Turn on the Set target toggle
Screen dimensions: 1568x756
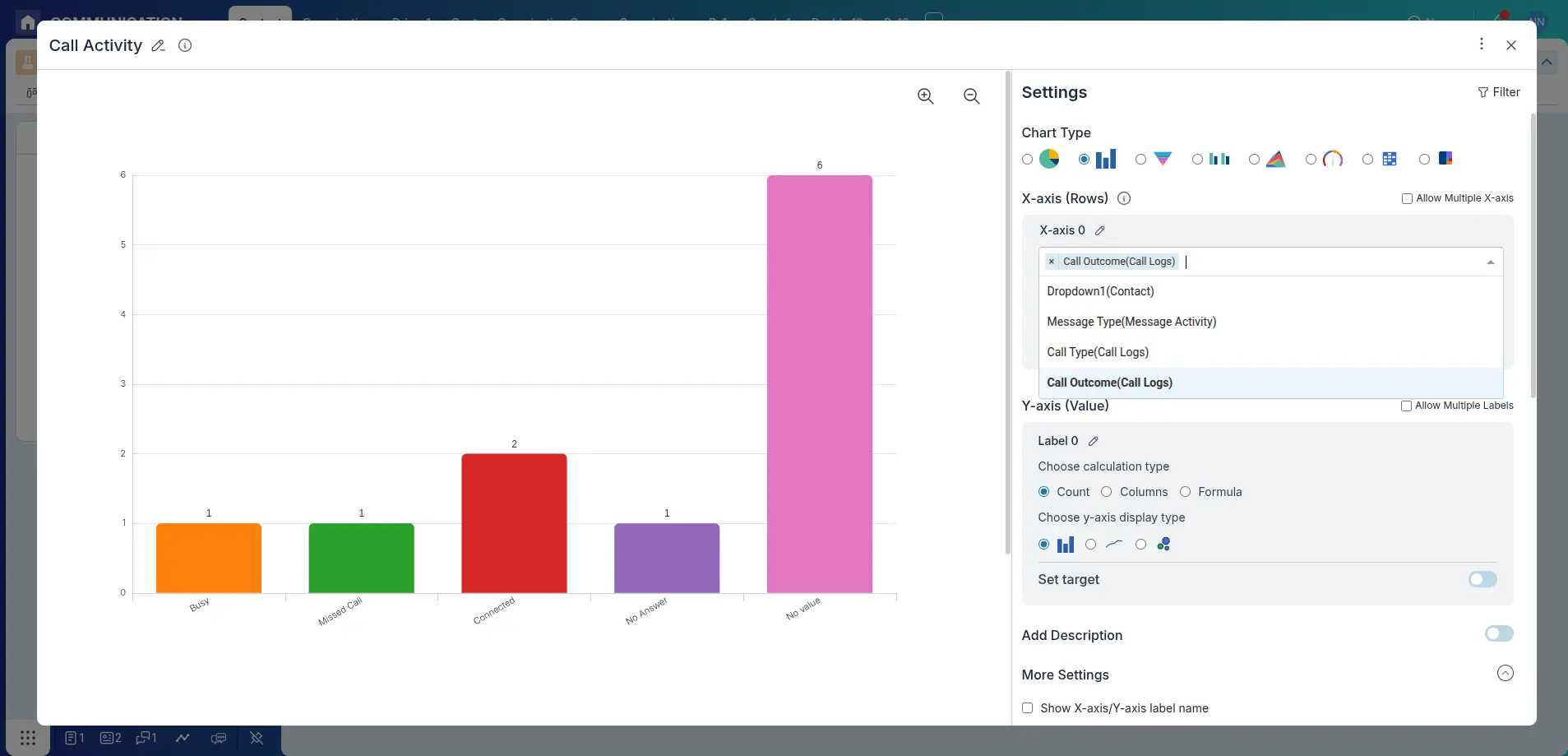click(x=1484, y=579)
